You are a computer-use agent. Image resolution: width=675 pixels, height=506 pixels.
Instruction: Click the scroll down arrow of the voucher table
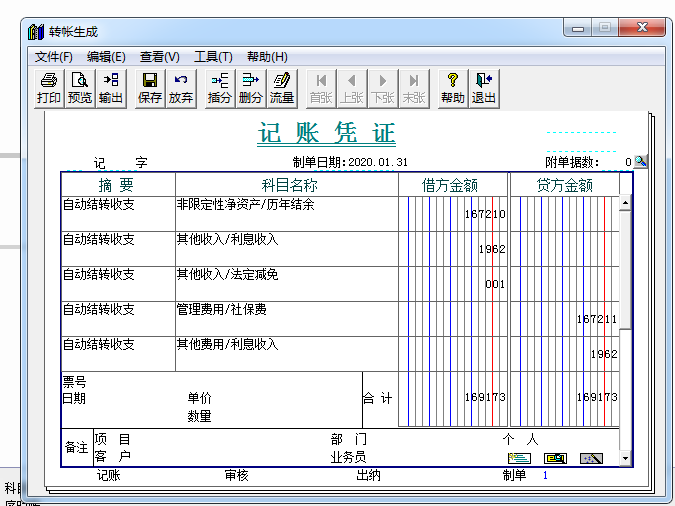tap(625, 458)
